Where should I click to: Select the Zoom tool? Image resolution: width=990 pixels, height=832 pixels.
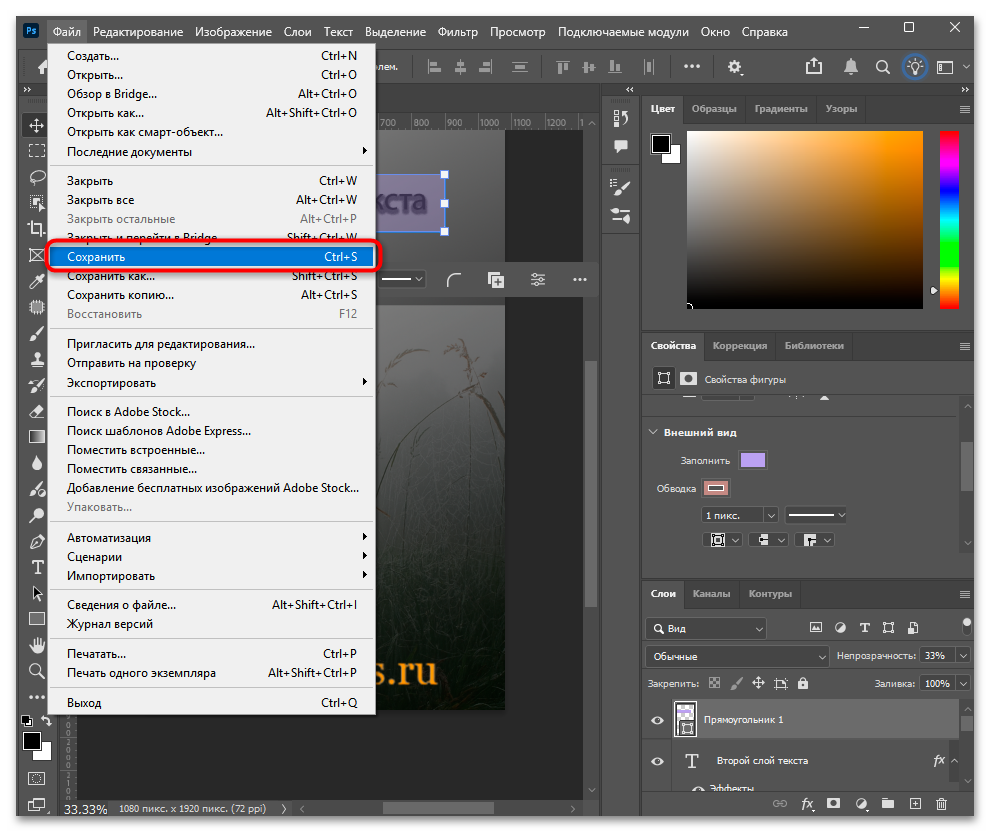[x=37, y=670]
